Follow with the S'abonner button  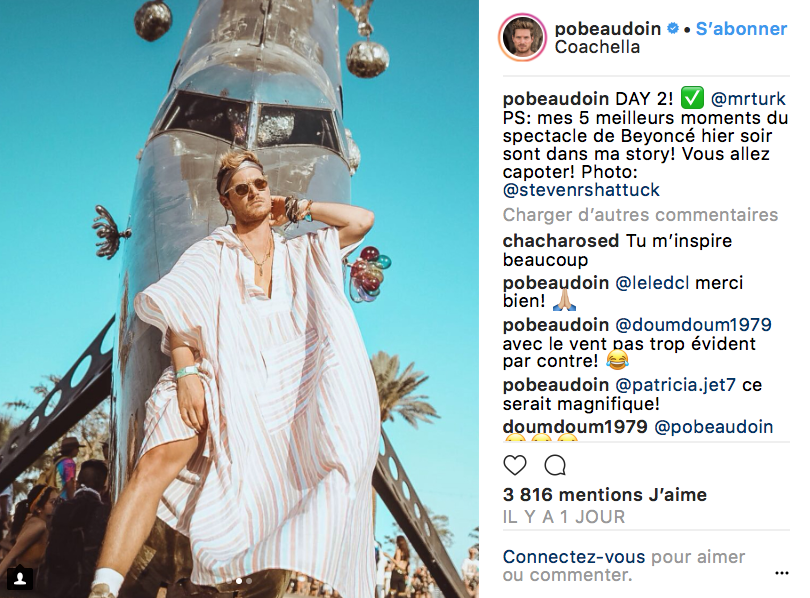tap(741, 28)
